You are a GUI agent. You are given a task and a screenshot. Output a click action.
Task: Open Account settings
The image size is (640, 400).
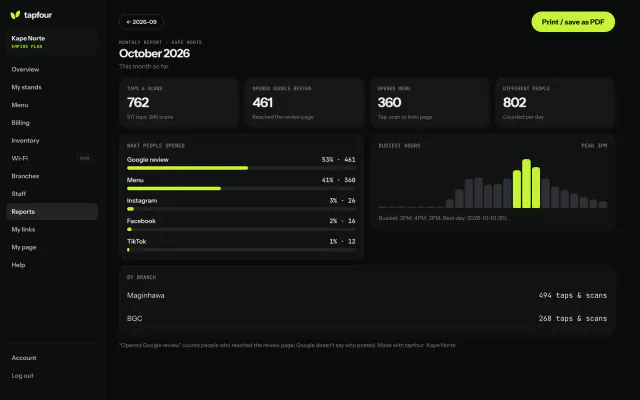[x=52, y=358]
